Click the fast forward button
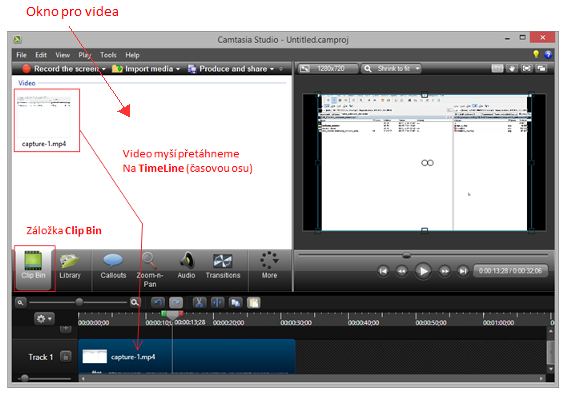The image size is (566, 396). coord(444,271)
